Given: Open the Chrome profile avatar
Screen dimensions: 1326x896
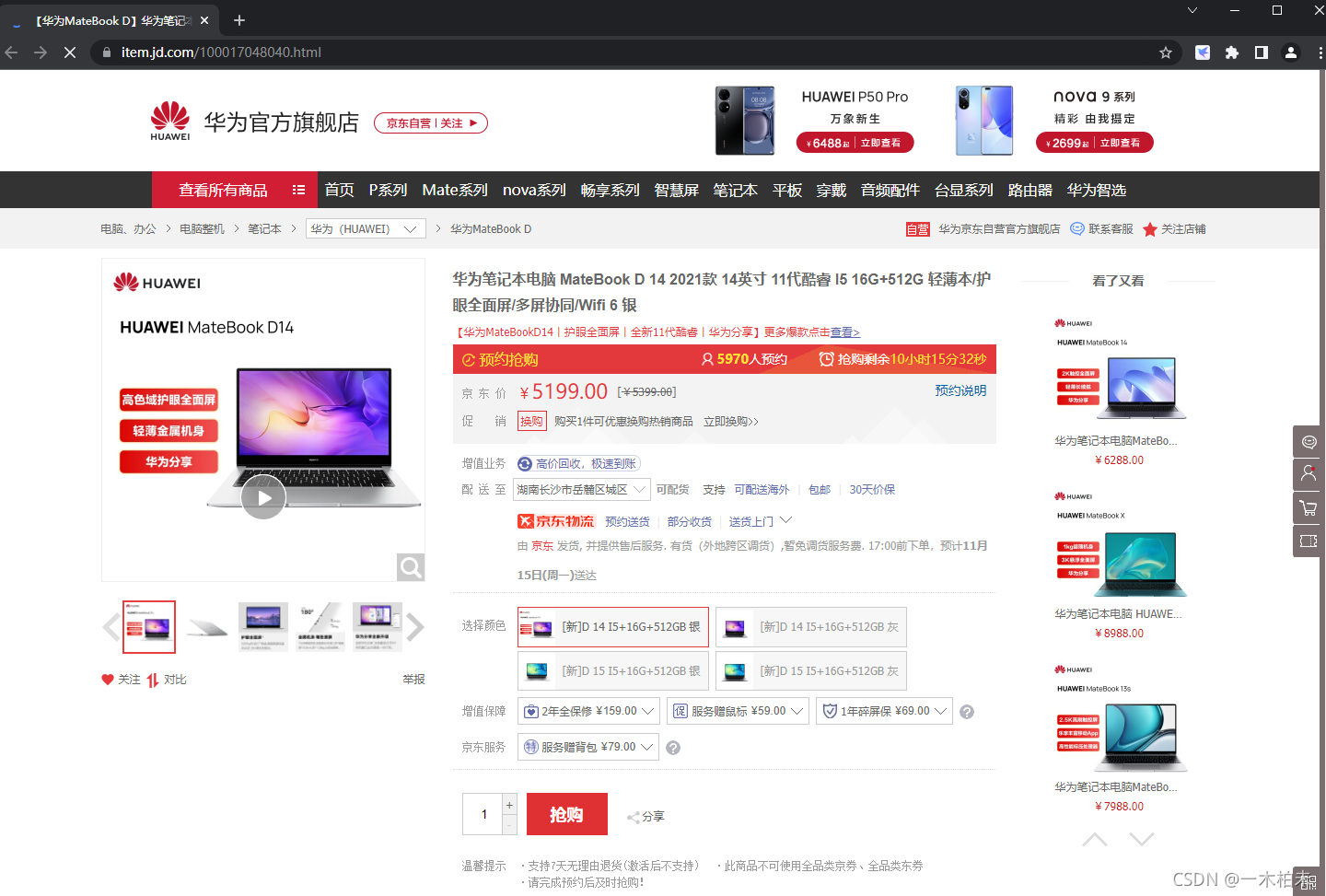Looking at the screenshot, I should (1291, 52).
